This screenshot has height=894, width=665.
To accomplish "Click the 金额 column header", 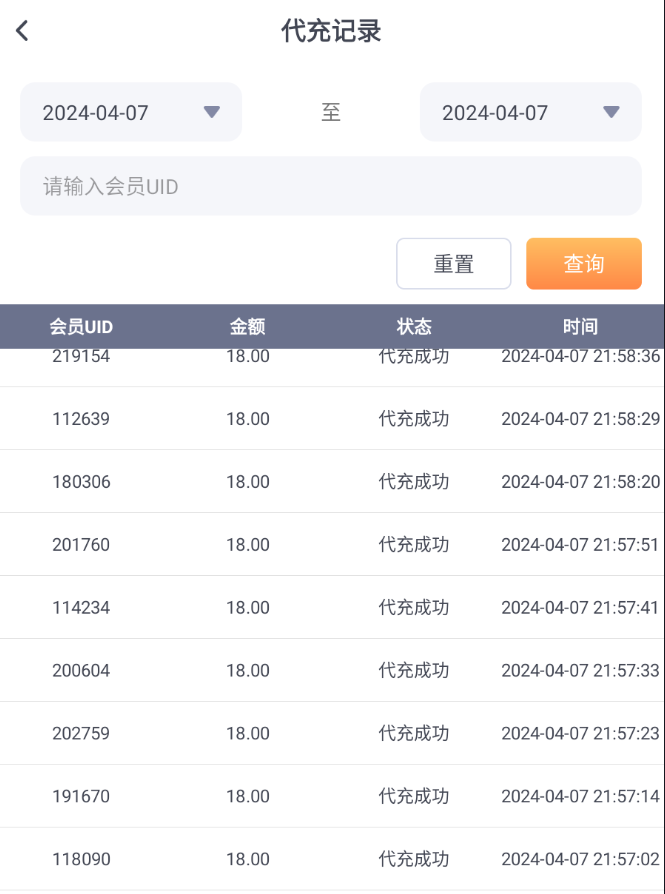I will (x=247, y=326).
